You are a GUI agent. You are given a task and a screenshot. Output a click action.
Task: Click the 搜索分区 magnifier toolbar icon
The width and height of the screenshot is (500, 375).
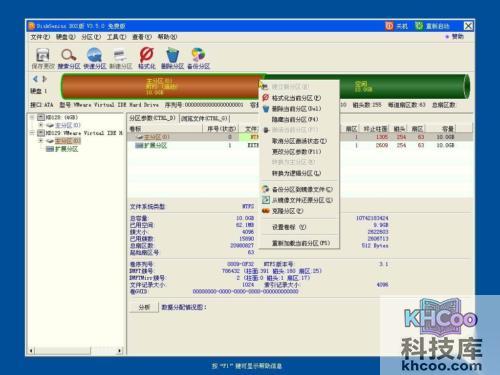69,55
